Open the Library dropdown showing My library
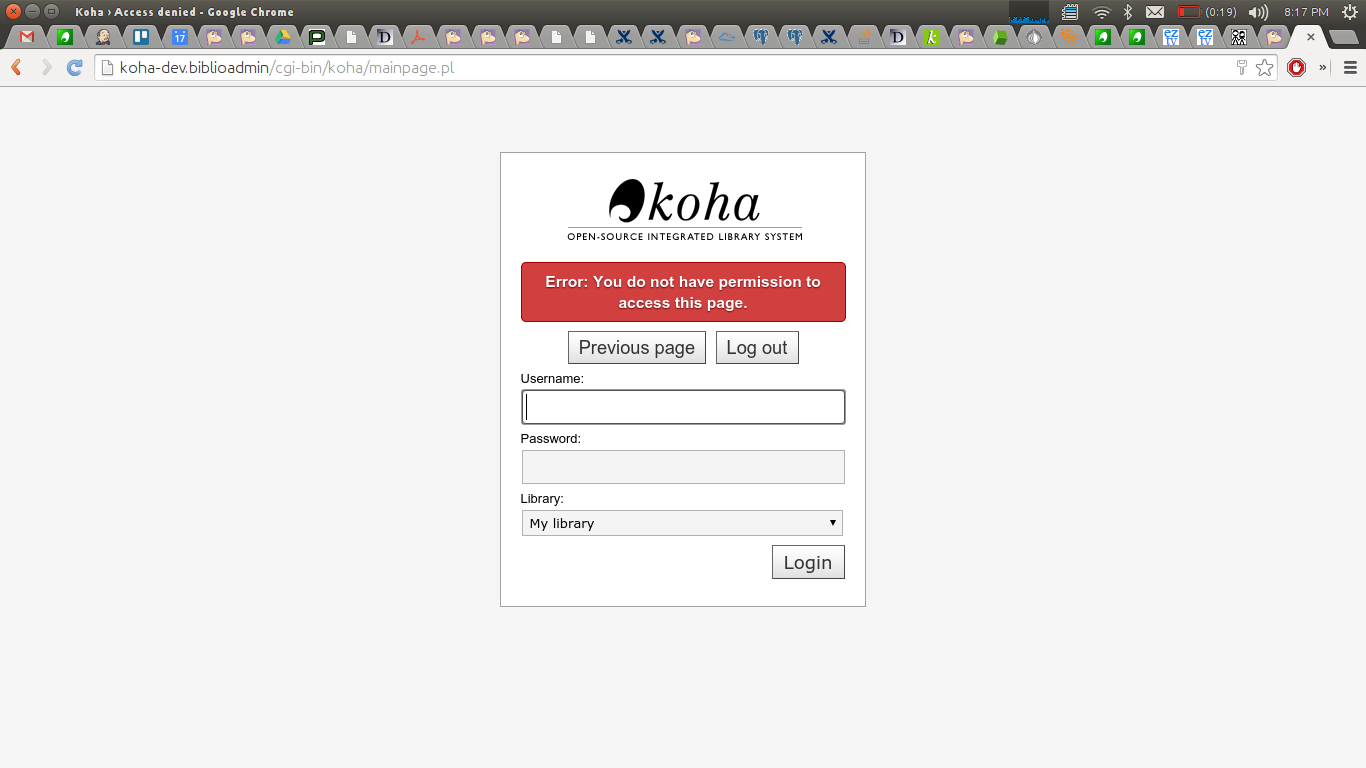1366x768 pixels. click(682, 523)
